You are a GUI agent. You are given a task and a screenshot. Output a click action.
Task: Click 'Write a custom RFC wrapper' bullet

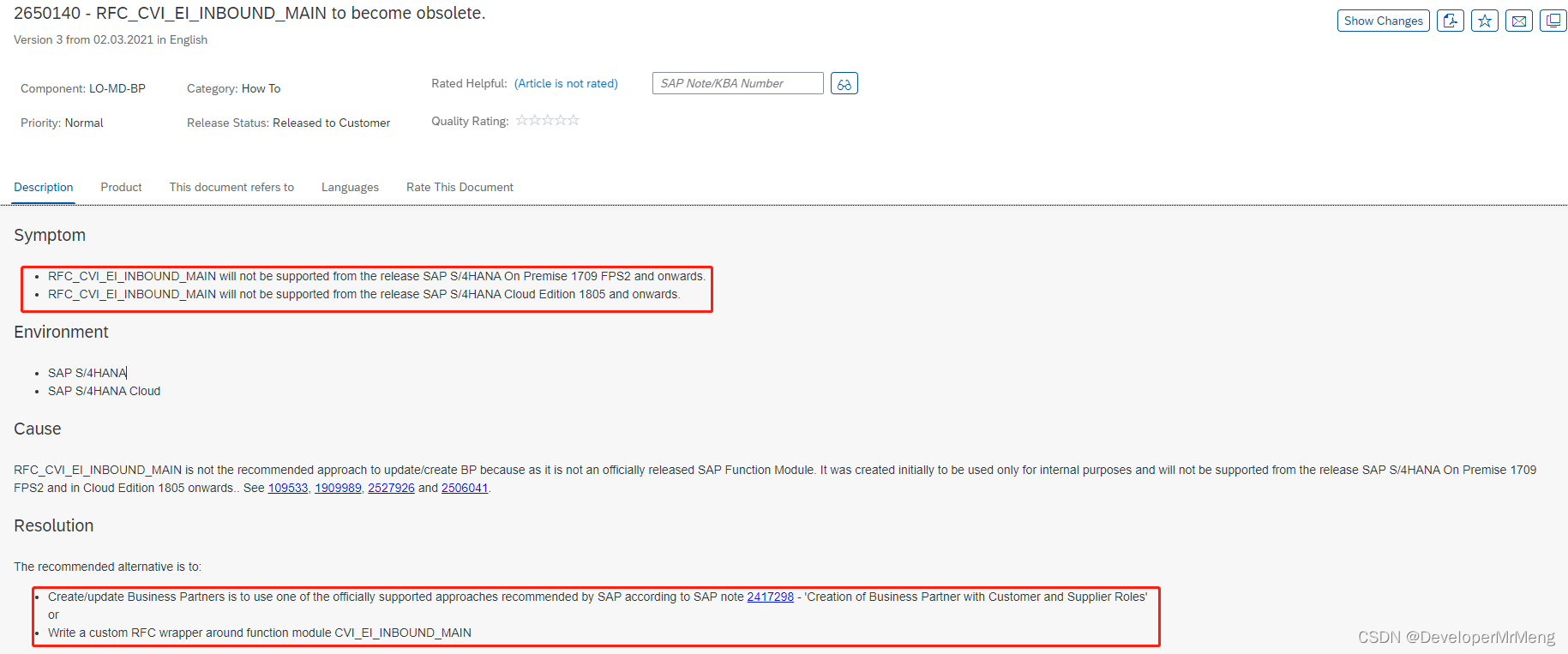(x=260, y=633)
